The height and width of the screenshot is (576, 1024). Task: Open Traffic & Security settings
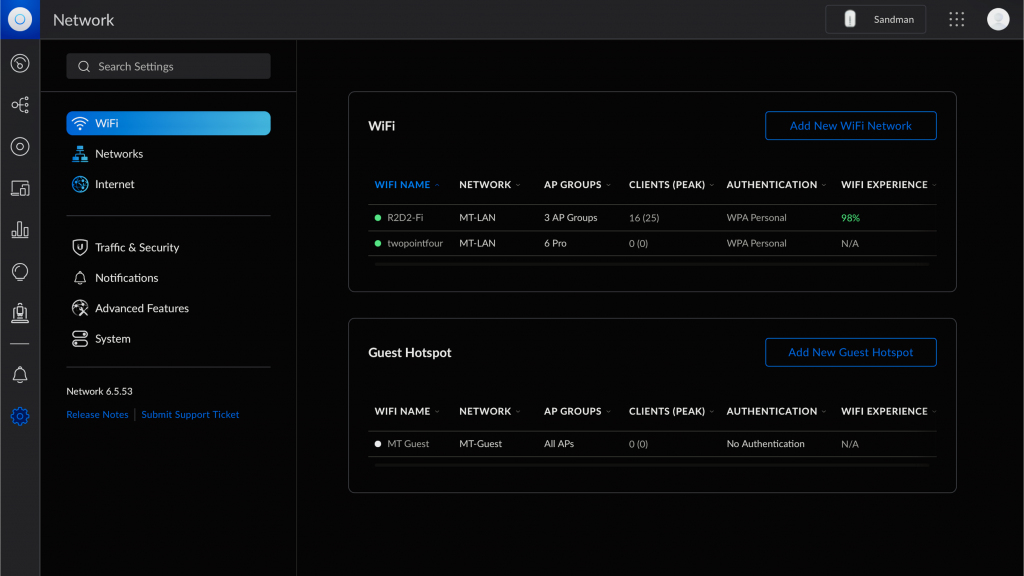[137, 247]
